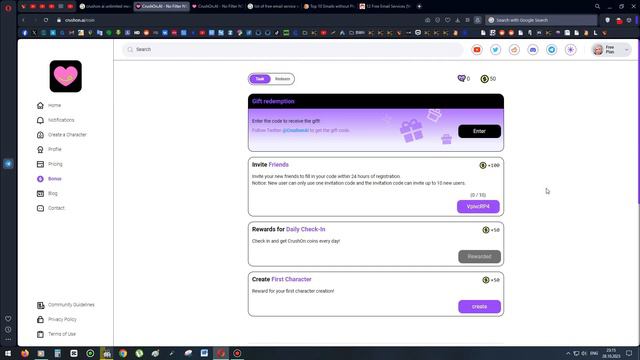Click the Twitter icon in header
The image size is (640, 360).
click(x=496, y=50)
